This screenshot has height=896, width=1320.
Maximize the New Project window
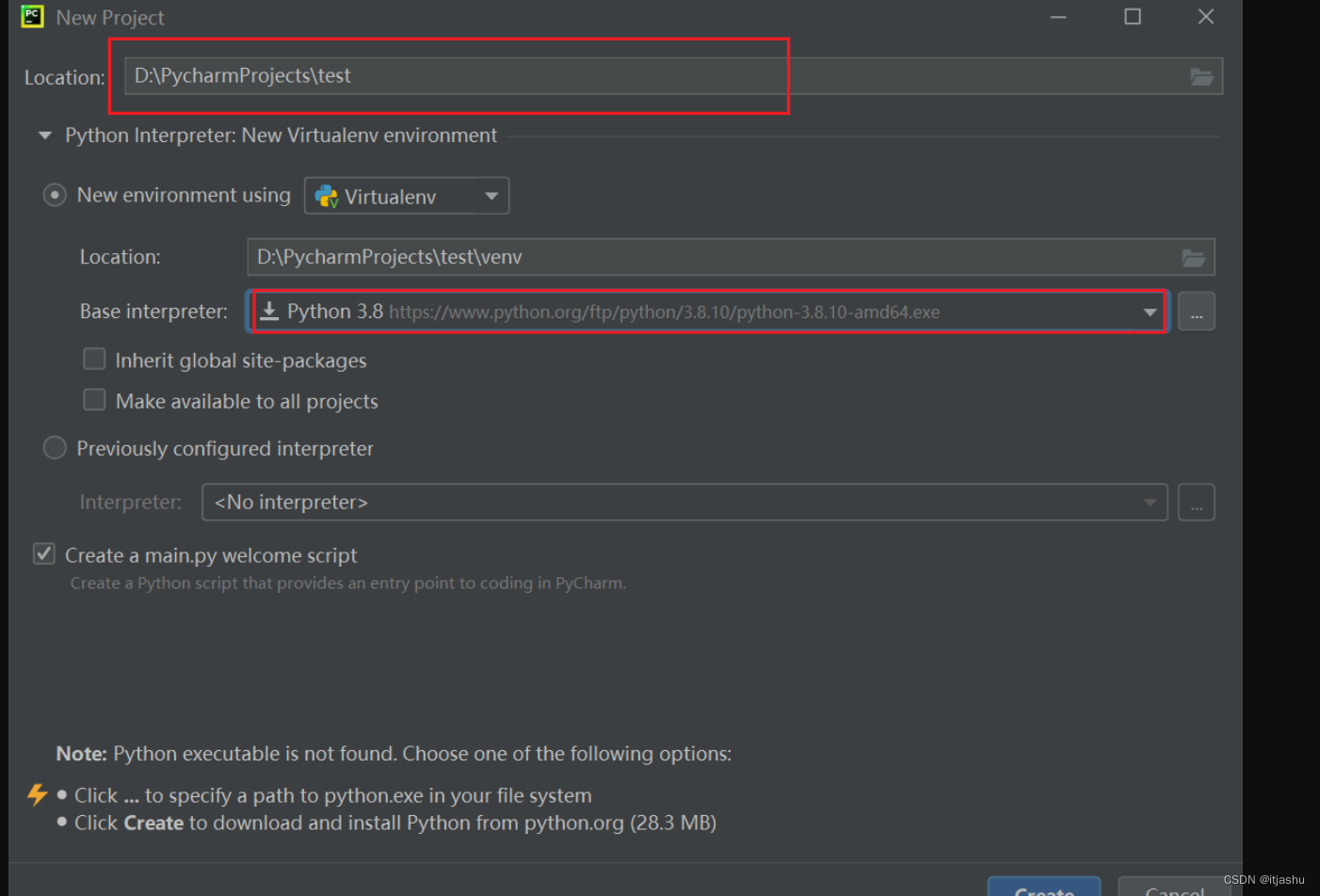point(1133,17)
